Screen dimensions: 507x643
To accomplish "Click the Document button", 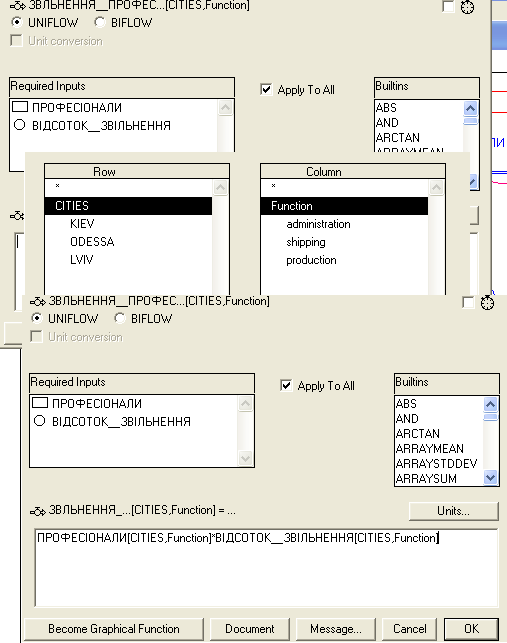I will click(249, 629).
